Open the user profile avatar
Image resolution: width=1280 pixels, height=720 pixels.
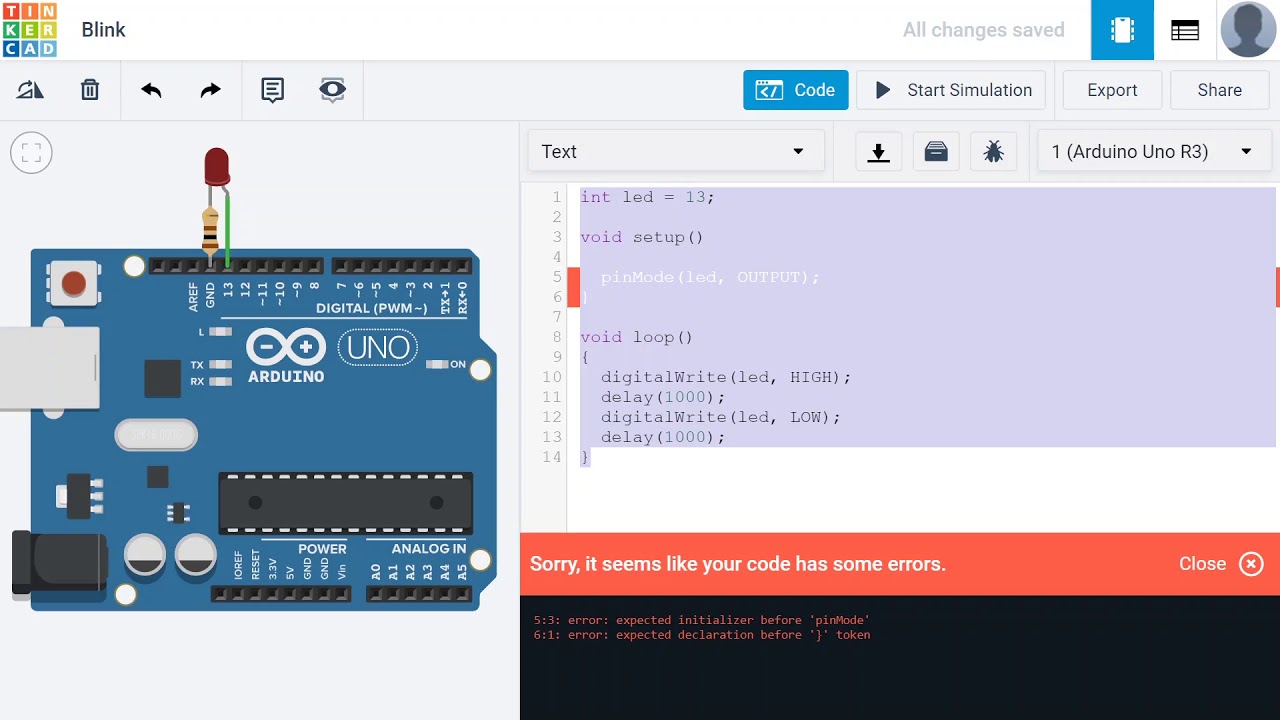(x=1248, y=30)
